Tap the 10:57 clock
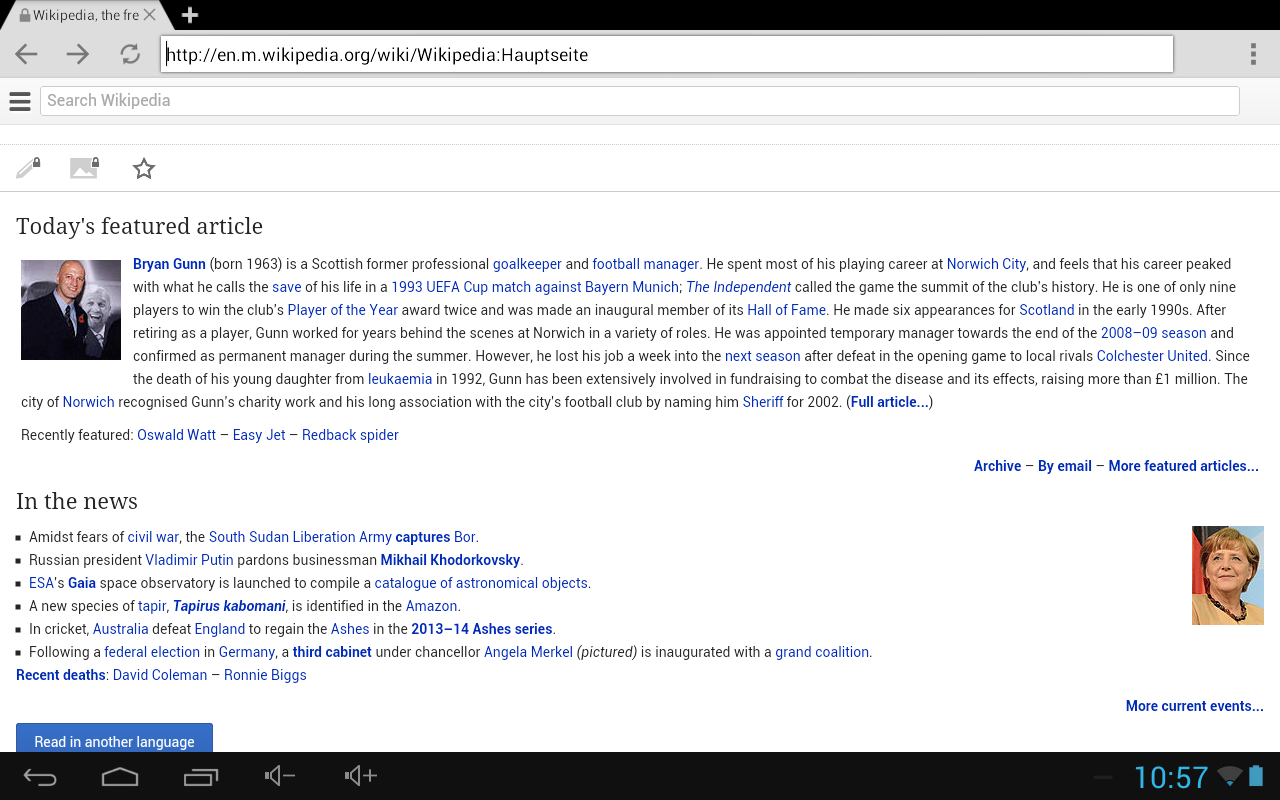The height and width of the screenshot is (800, 1280). [x=1171, y=777]
